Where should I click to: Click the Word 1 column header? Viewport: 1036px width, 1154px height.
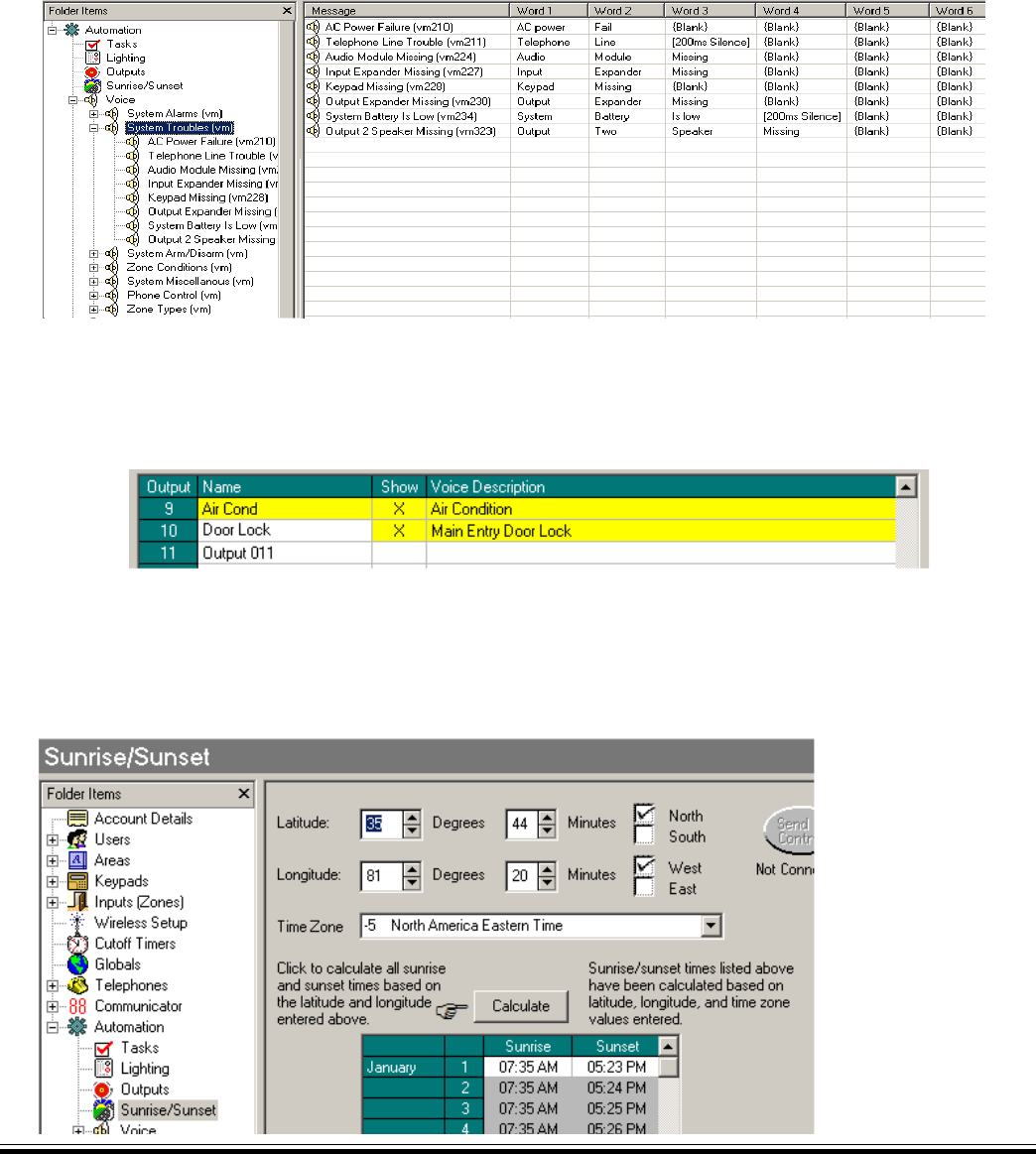tap(549, 10)
